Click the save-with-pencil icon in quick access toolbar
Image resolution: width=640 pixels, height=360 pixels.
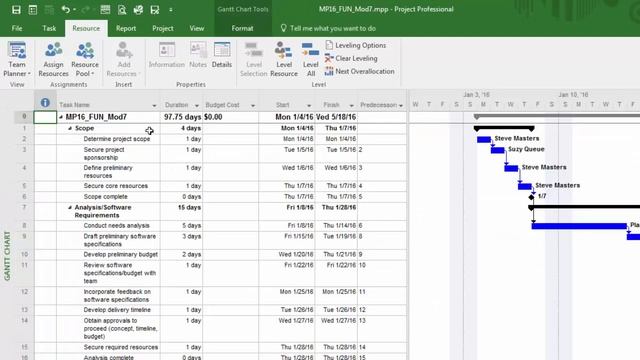pos(155,9)
